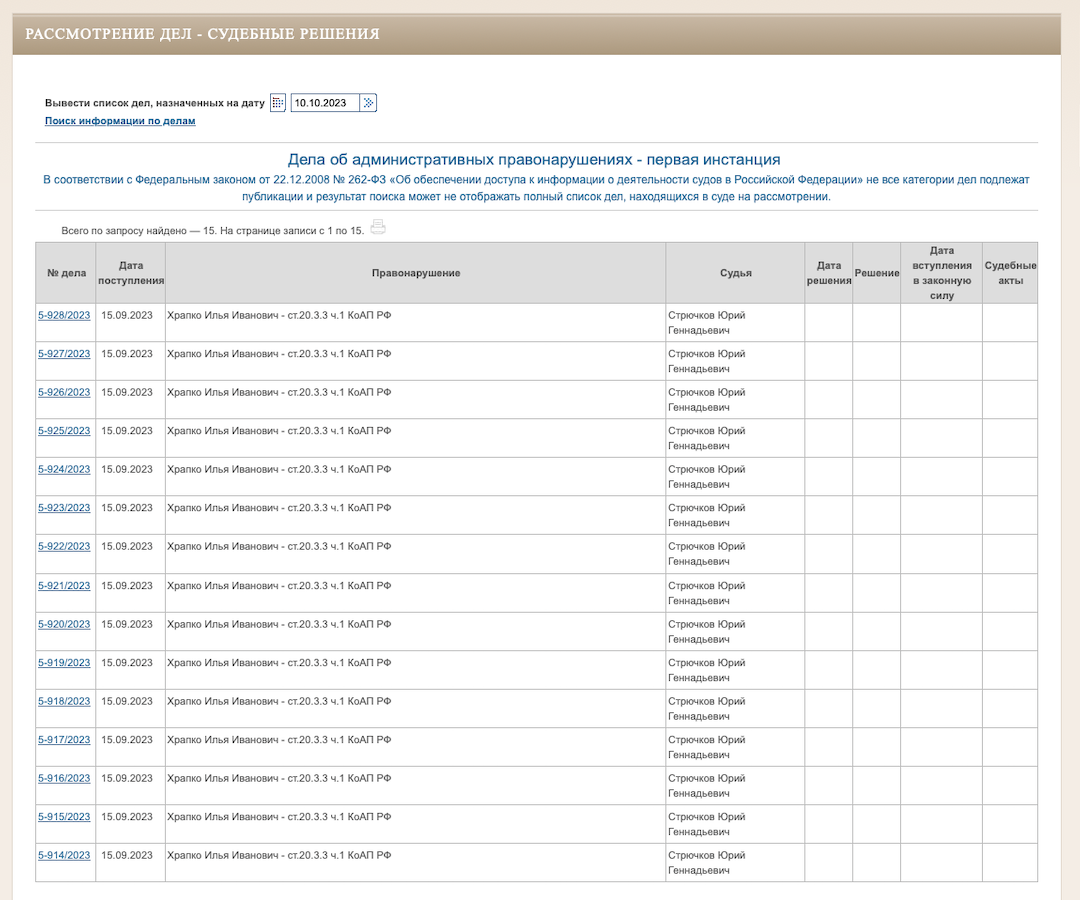Open case 5-928/2023
This screenshot has height=900, width=1080.
tap(64, 315)
